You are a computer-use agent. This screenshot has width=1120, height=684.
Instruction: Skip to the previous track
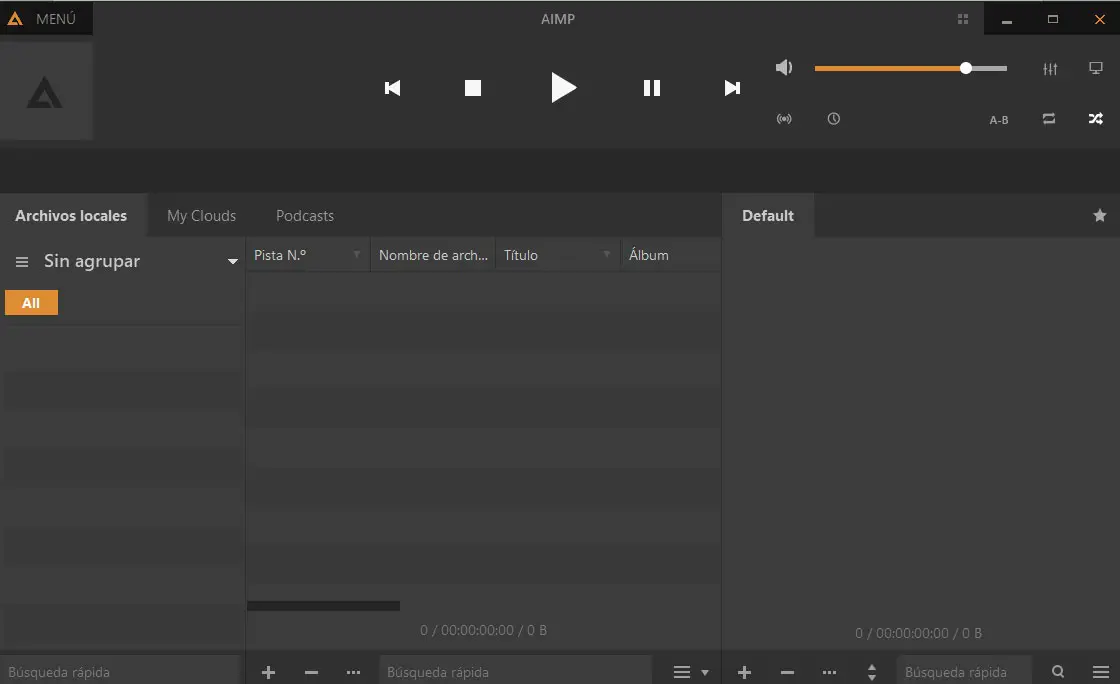click(x=393, y=88)
